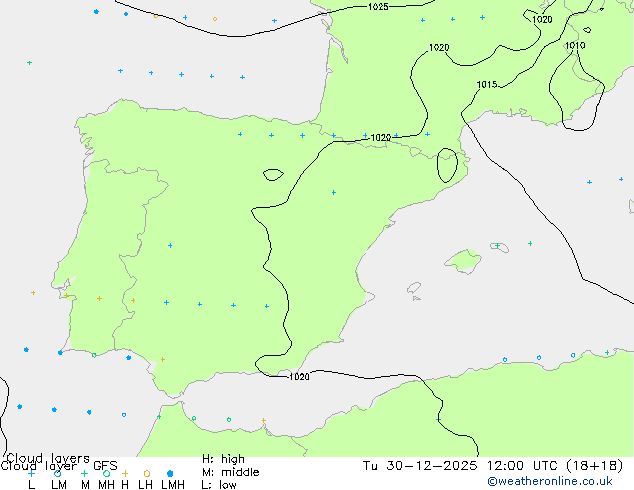This screenshot has width=634, height=490.
Task: Click the Mallorca island on the map
Action: tap(464, 261)
